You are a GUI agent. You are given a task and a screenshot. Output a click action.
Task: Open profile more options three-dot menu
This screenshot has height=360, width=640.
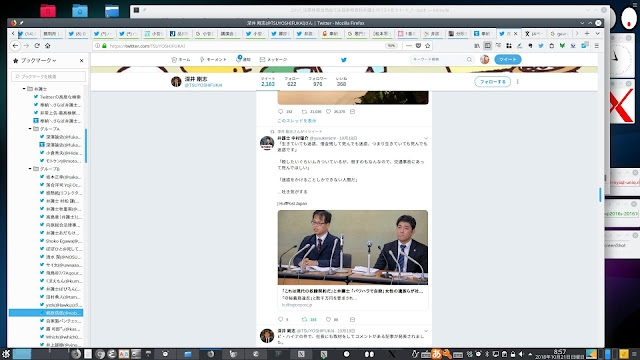point(518,82)
